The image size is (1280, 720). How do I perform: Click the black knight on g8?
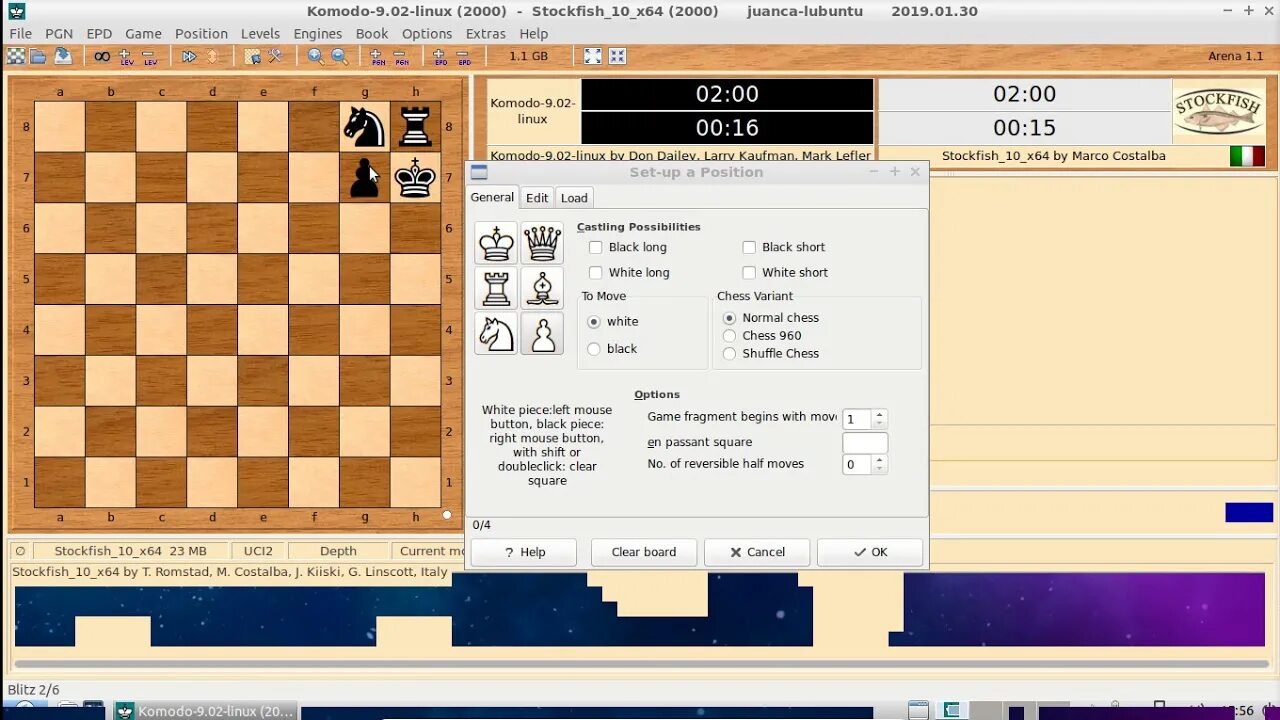[x=364, y=127]
